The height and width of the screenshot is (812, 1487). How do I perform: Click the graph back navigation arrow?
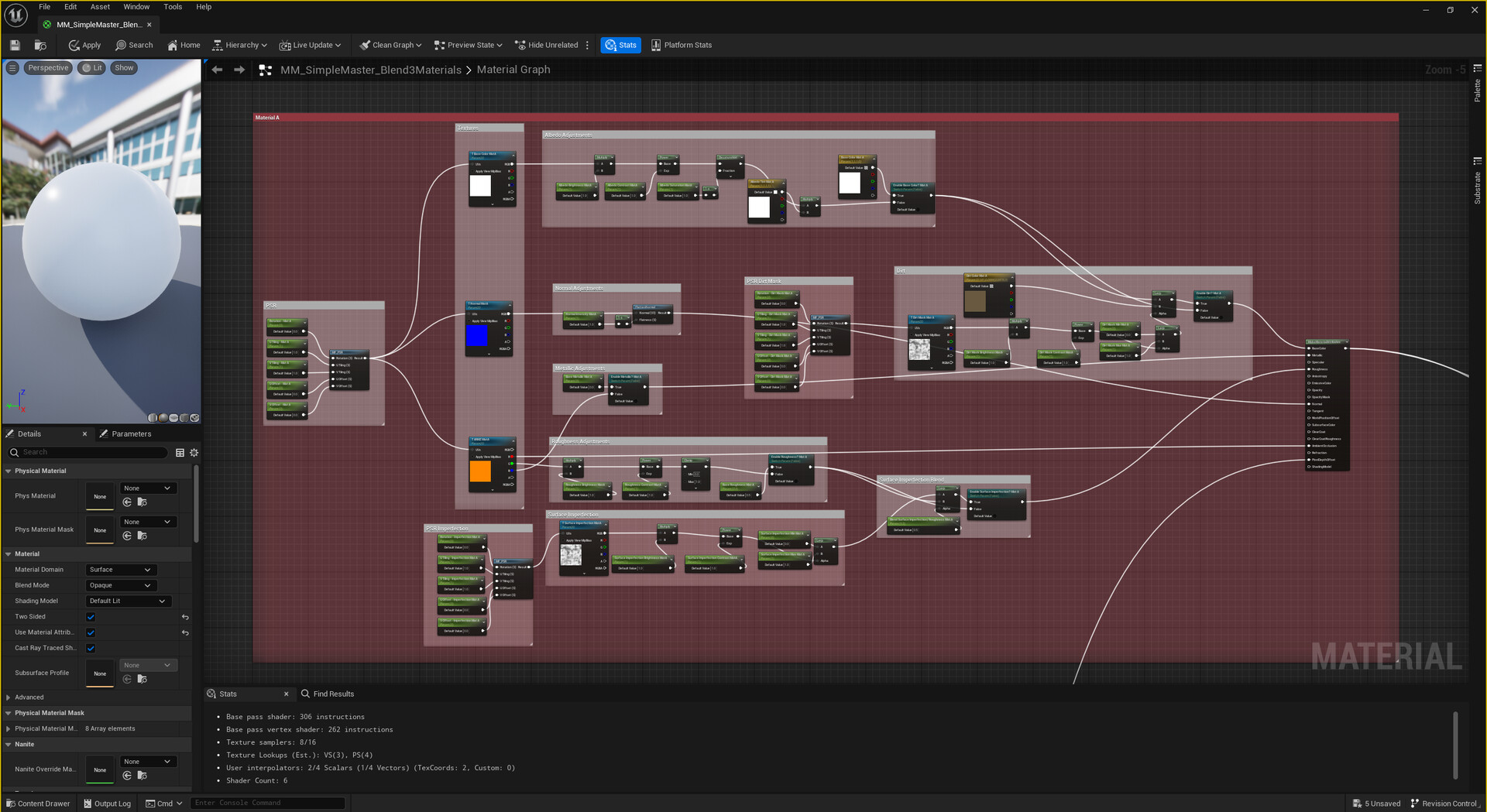coord(218,70)
